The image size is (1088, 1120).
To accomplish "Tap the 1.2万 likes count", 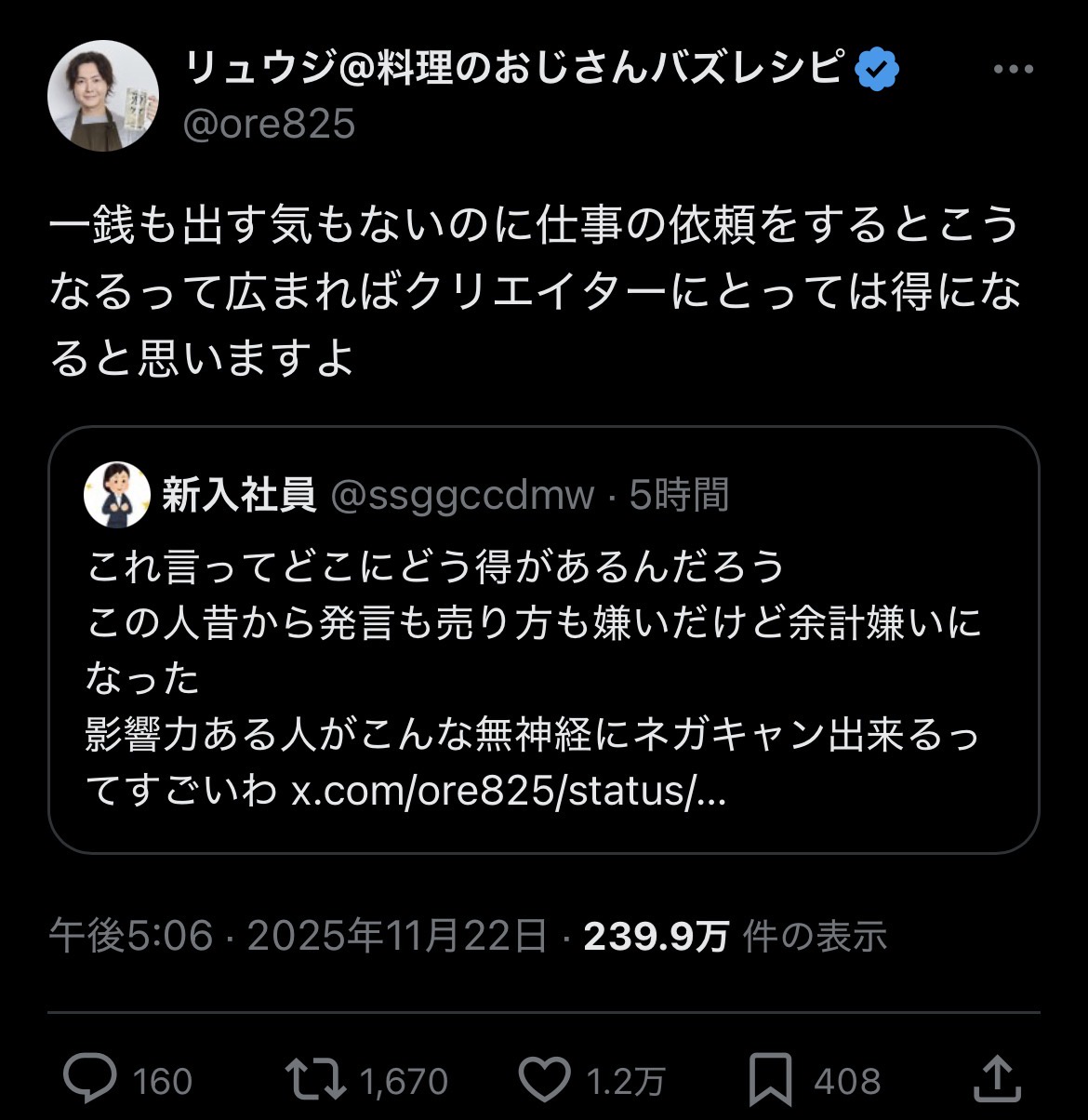I will (x=625, y=1081).
